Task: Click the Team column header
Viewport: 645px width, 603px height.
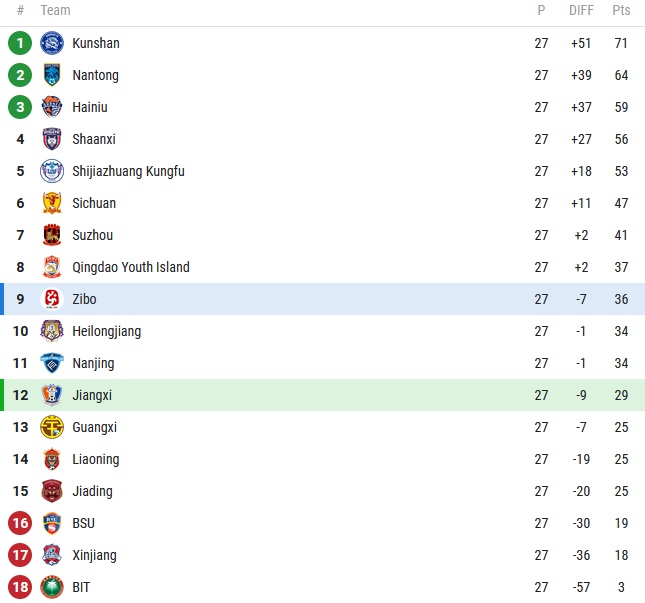Action: (x=56, y=10)
